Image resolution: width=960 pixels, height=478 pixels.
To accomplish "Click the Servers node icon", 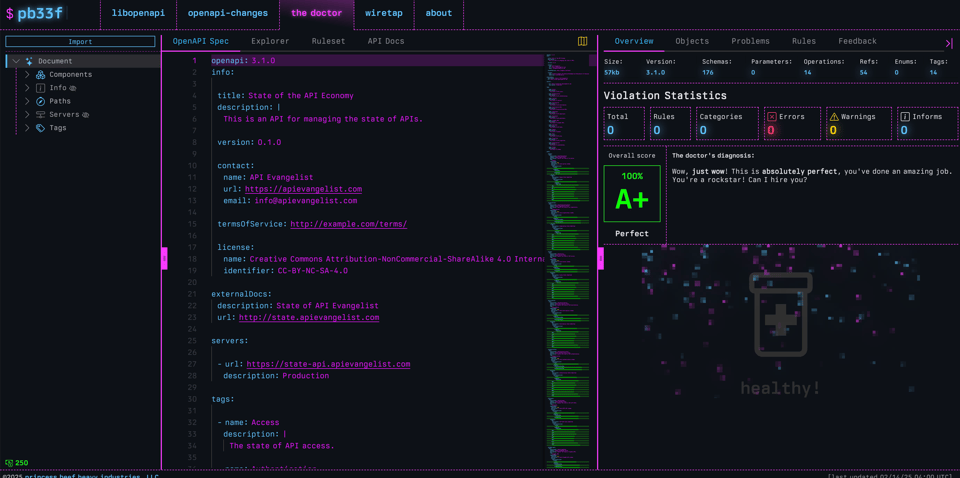I will [41, 115].
